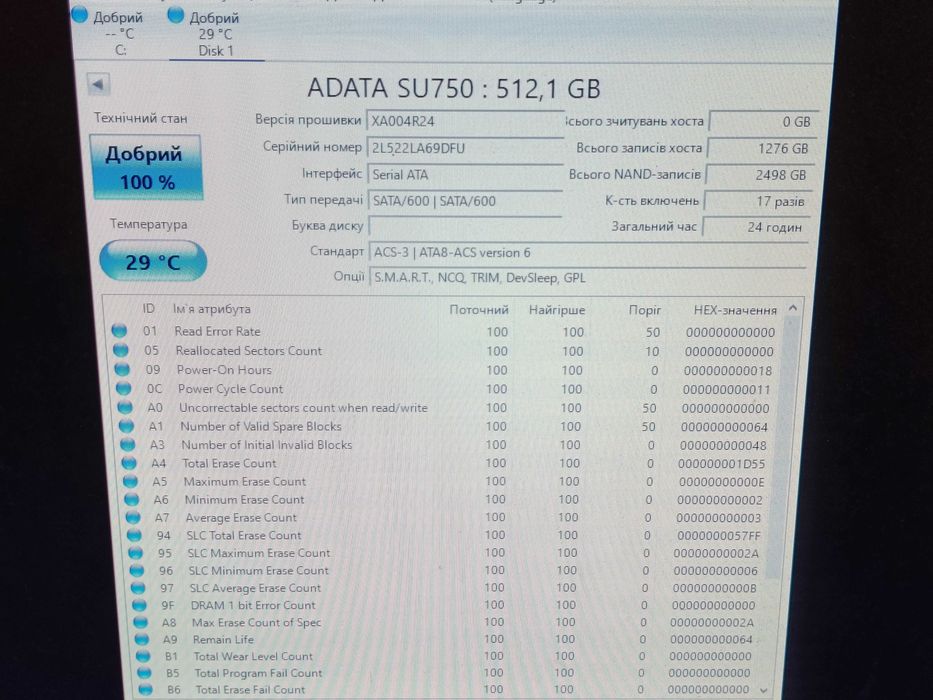Click the status icon for SLC Total Erase Count
Screen dimensions: 933x700
pos(134,535)
